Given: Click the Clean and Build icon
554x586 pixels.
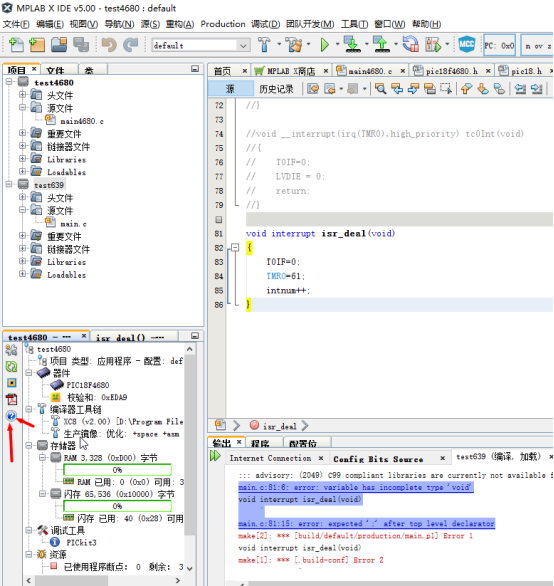Looking at the screenshot, I should [294, 45].
